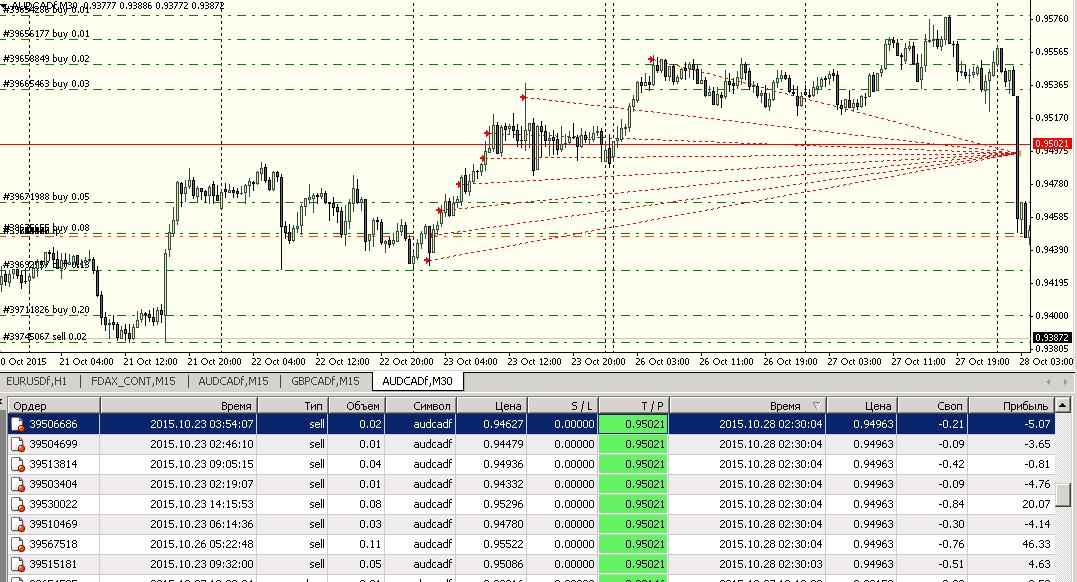Select order number 39506686
The width and height of the screenshot is (1077, 582).
coord(54,425)
